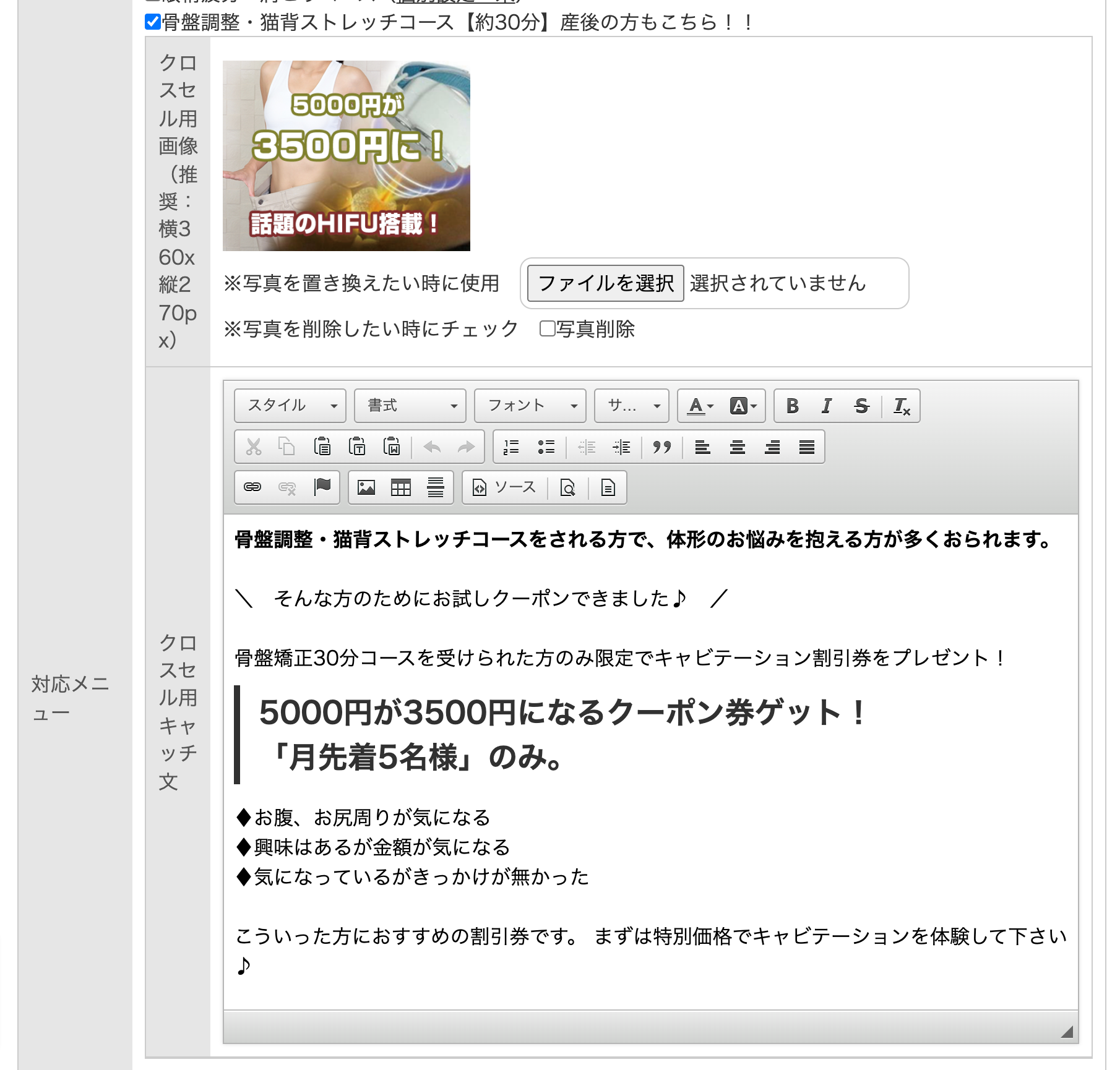
Task: Insert a table
Action: (x=401, y=487)
